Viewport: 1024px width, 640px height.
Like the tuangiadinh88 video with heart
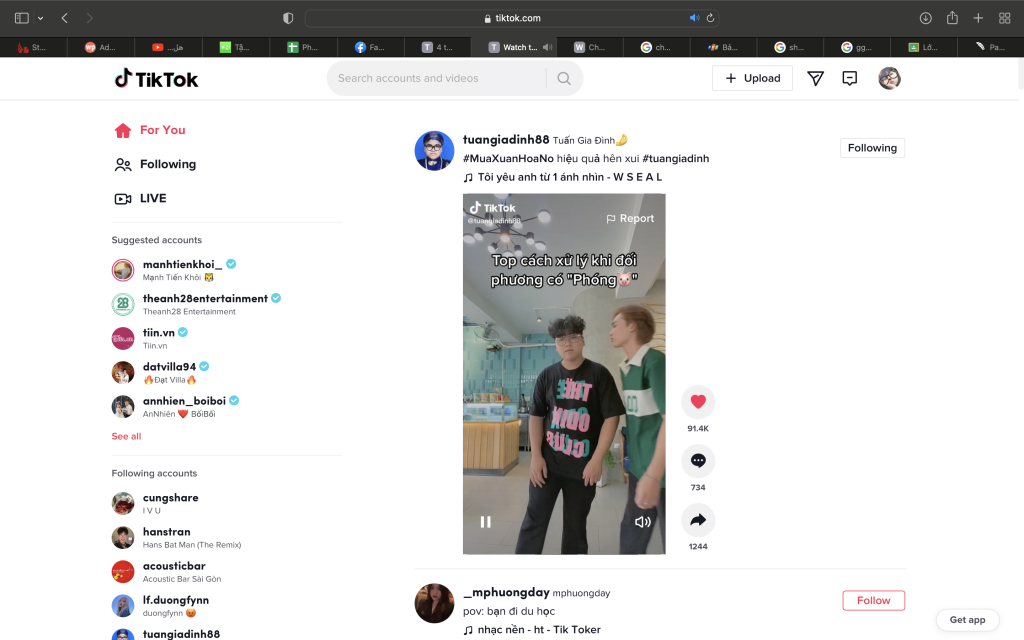pyautogui.click(x=698, y=402)
